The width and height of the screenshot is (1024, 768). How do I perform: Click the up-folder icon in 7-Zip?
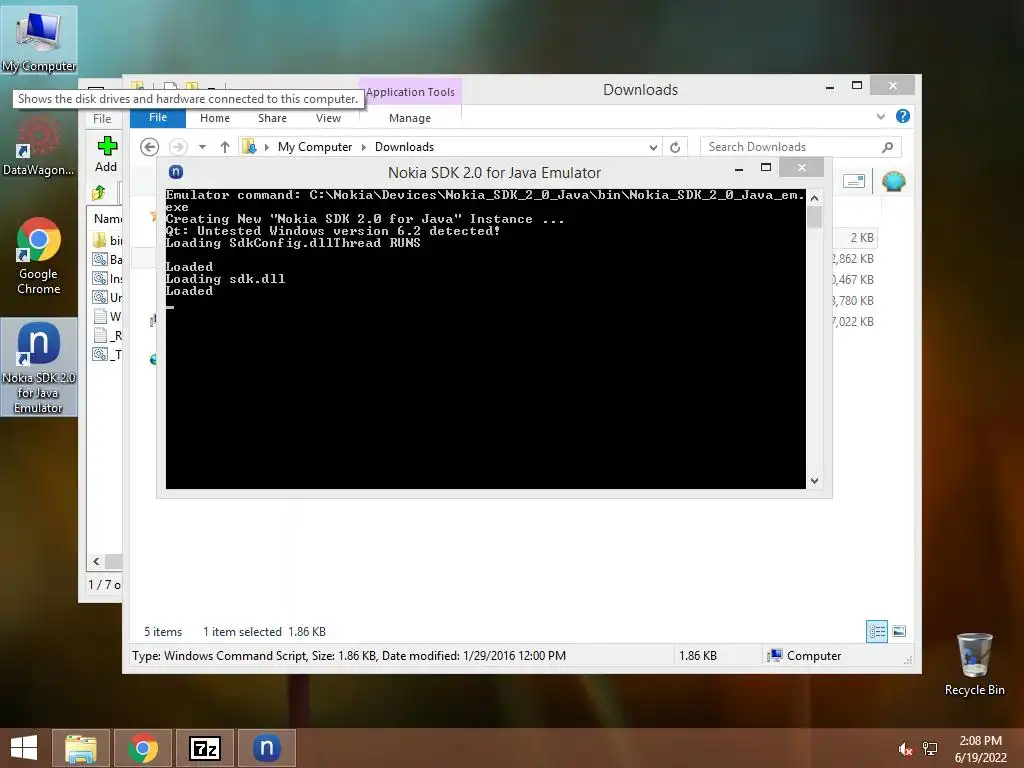99,193
